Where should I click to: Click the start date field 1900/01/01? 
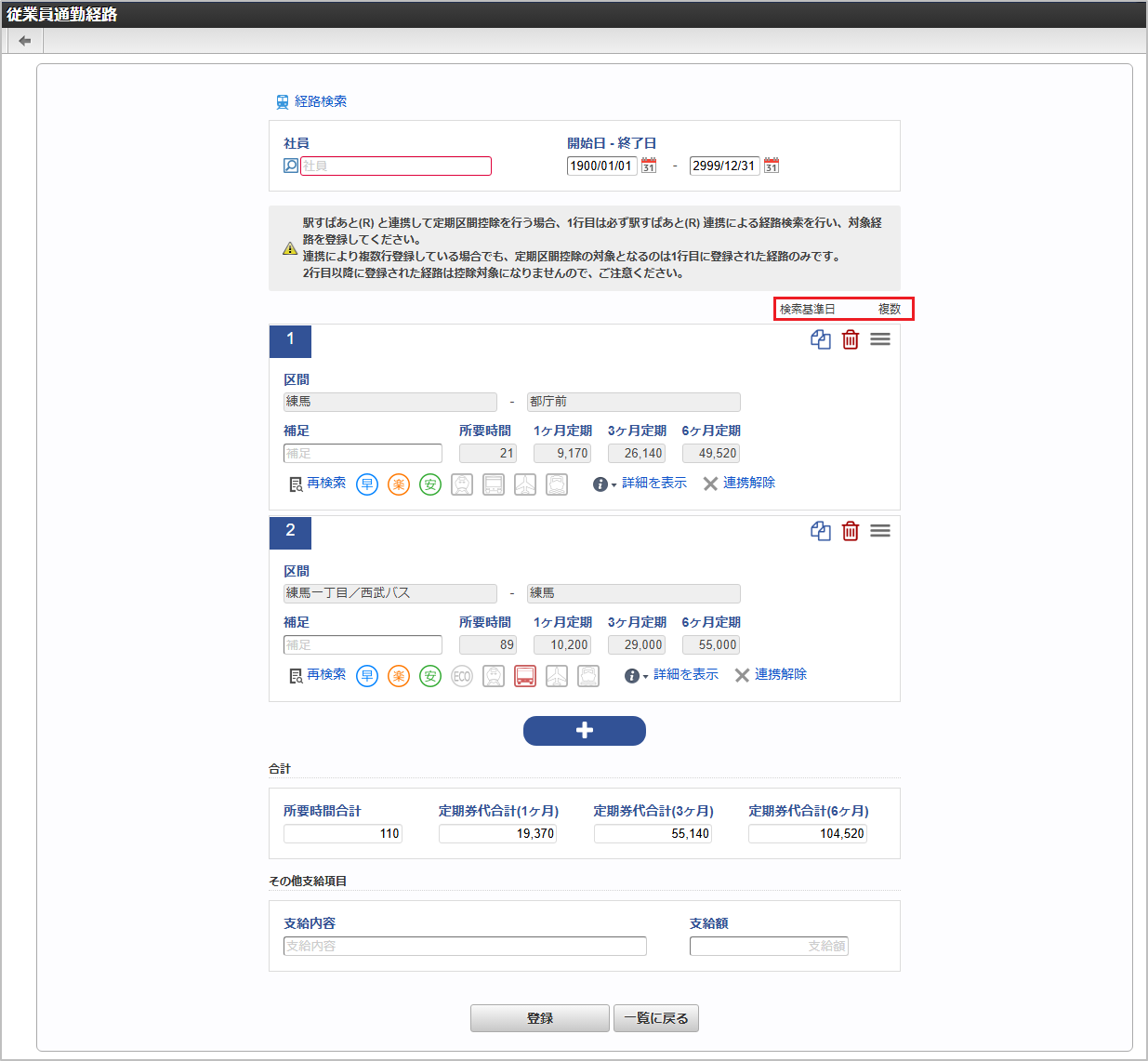601,166
